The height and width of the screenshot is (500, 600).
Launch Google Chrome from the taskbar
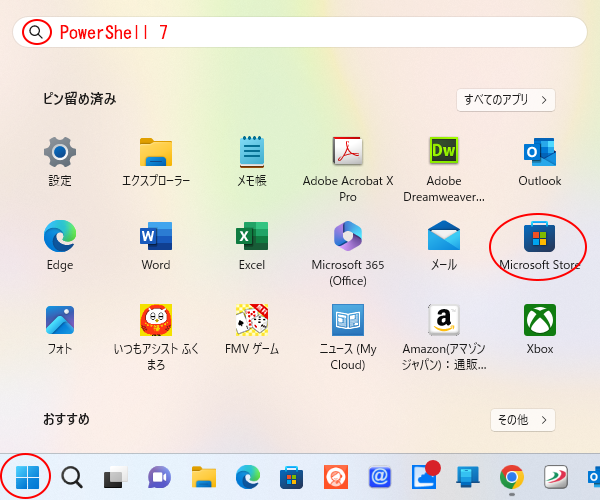click(x=512, y=477)
